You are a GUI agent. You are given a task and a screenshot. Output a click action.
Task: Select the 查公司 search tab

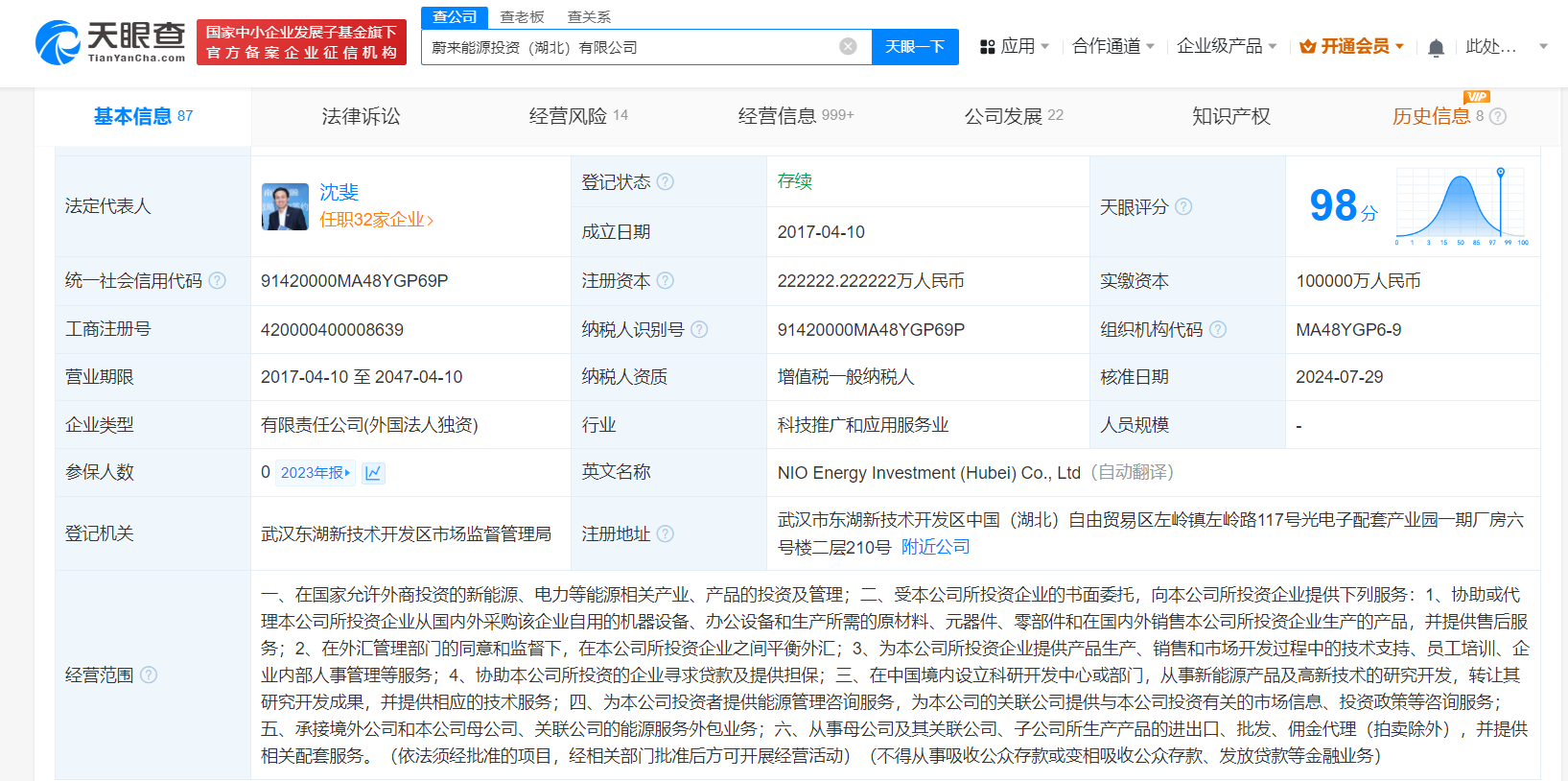[x=455, y=17]
